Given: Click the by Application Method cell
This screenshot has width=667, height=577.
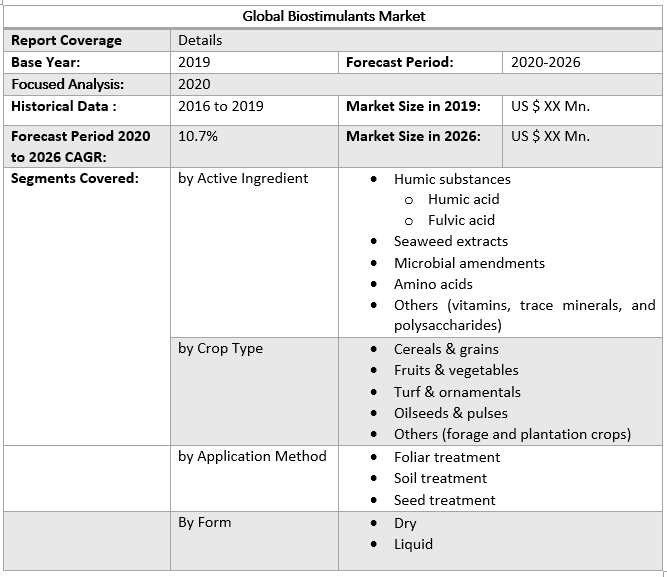Looking at the screenshot, I should click(x=252, y=456).
